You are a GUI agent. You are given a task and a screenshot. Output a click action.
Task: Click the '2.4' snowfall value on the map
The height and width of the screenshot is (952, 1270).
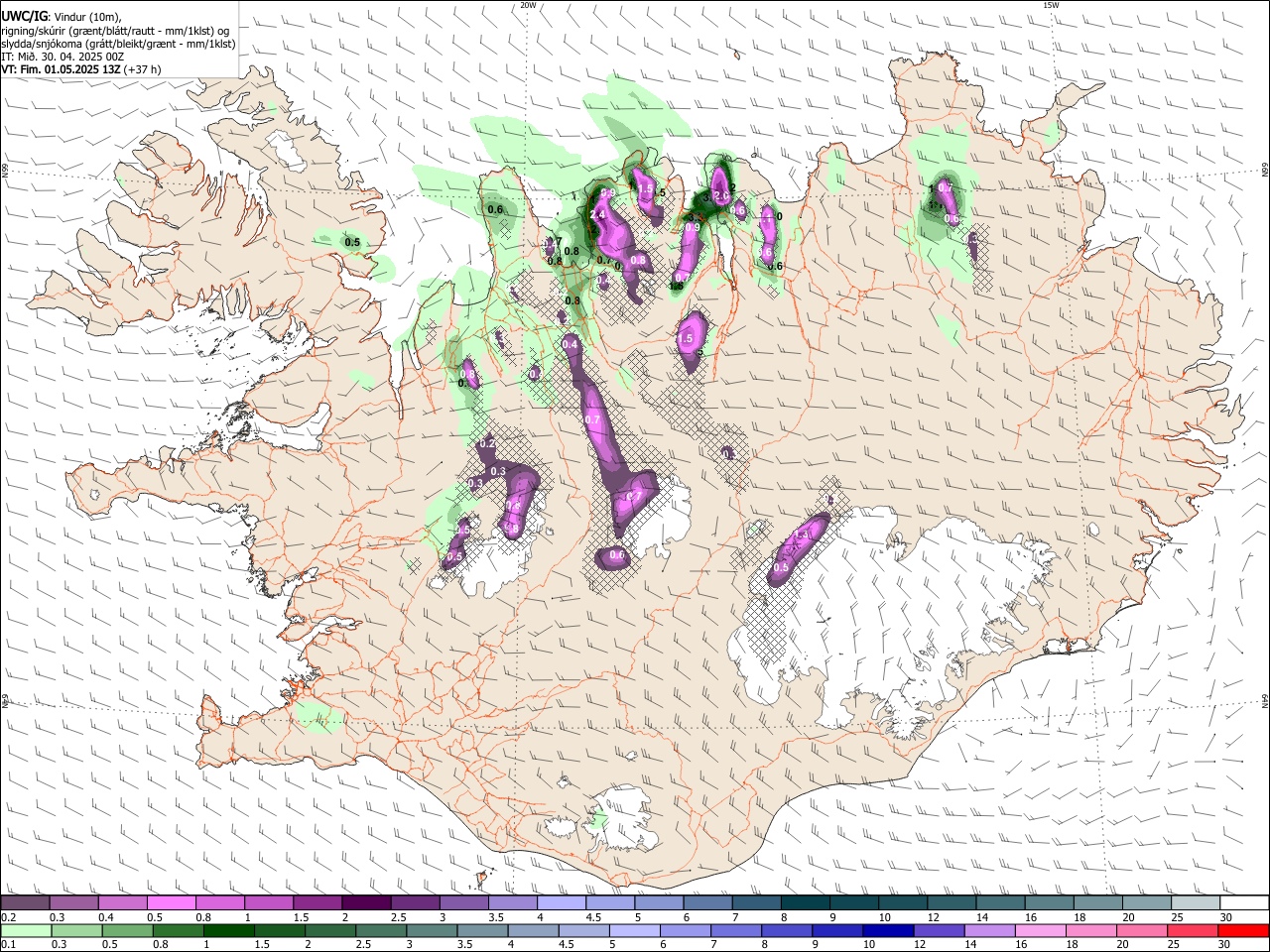point(598,215)
